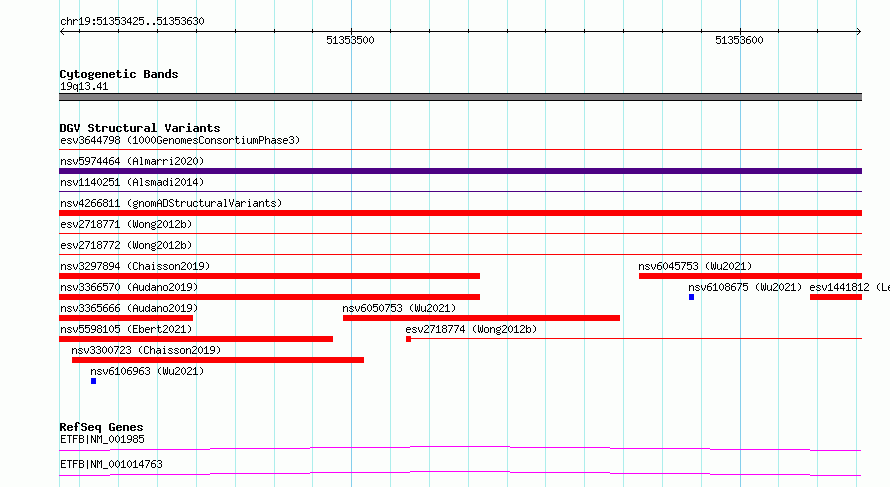Open the nsv6106963 (Wu2021) label
This screenshot has height=487, width=890.
[147, 371]
